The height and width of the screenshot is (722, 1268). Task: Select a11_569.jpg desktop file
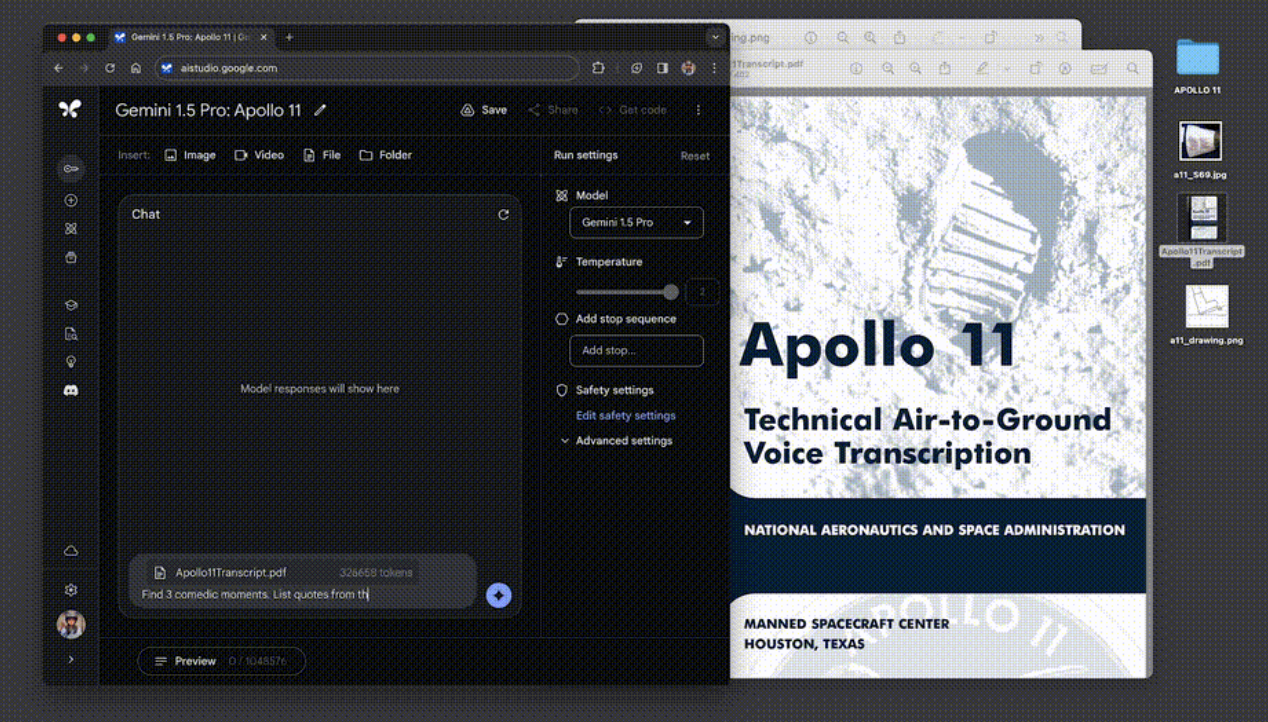1200,150
